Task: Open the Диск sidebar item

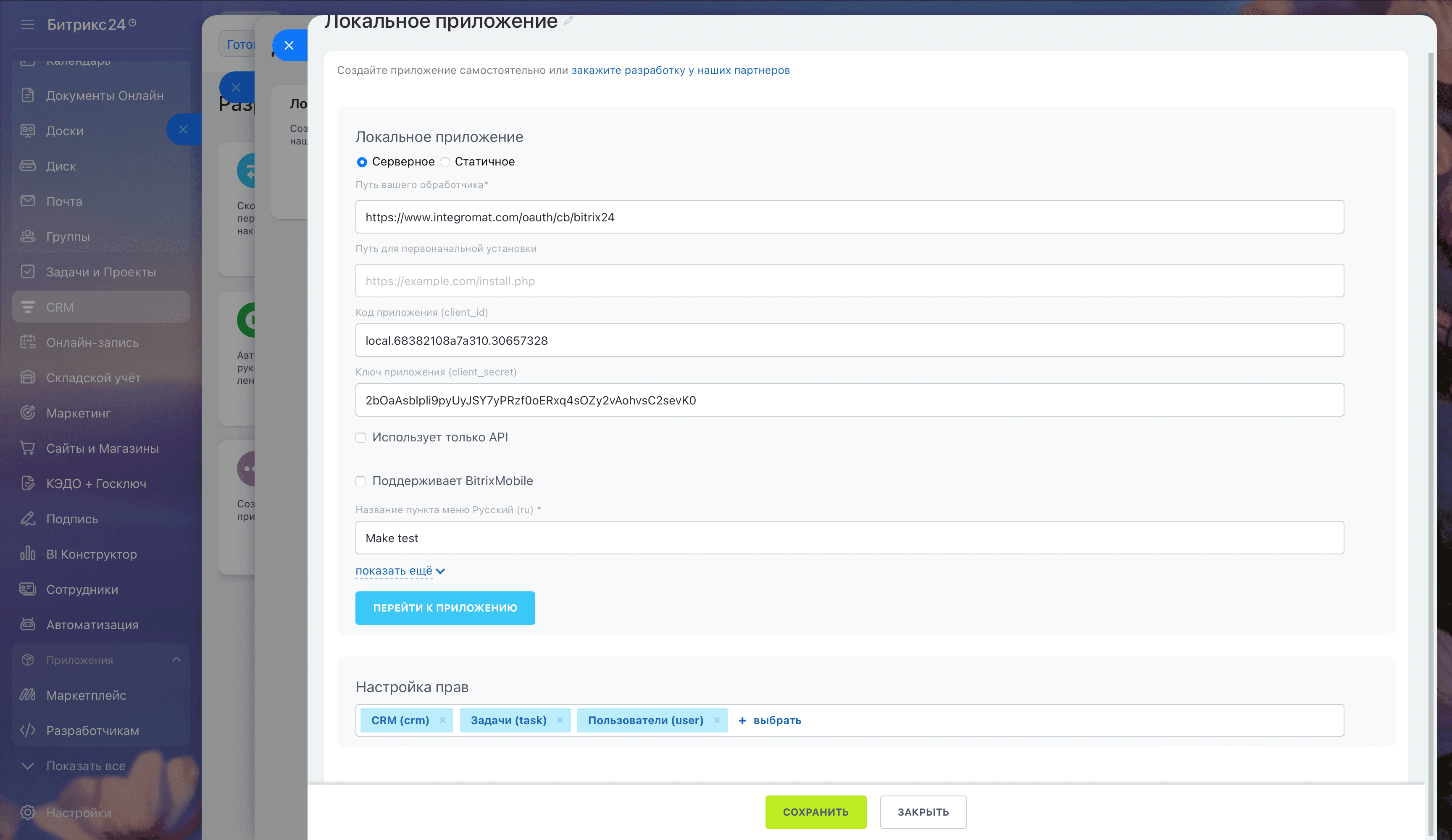Action: click(61, 166)
